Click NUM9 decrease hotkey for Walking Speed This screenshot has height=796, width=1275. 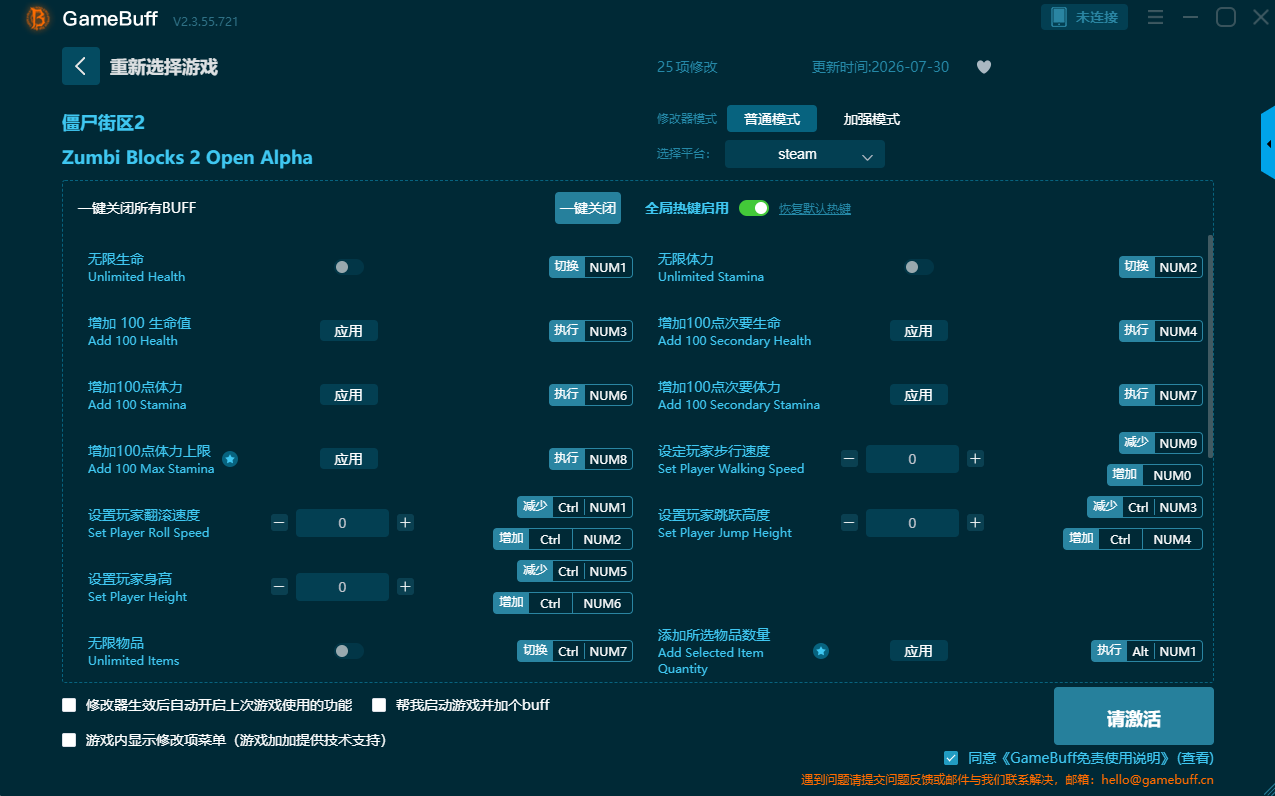pyautogui.click(x=1161, y=443)
